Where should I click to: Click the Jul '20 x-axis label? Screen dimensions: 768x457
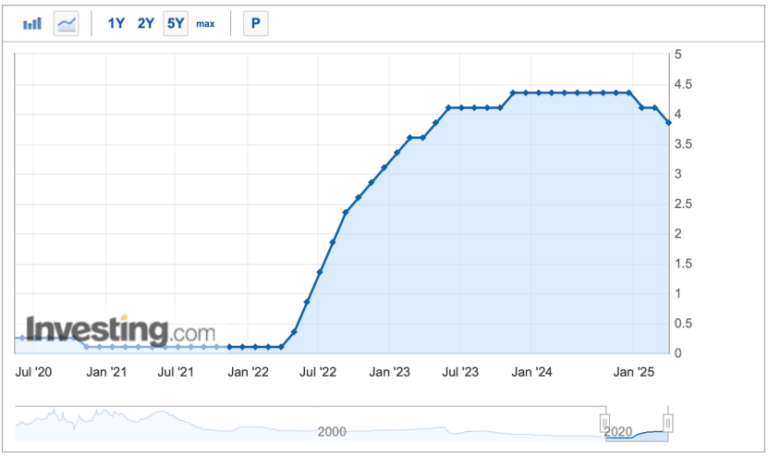(x=33, y=372)
